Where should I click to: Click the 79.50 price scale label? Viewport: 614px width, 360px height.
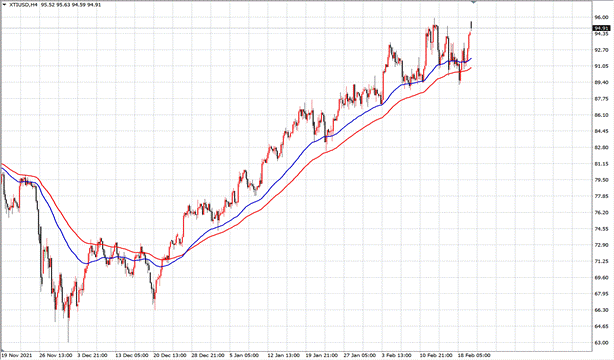point(601,180)
